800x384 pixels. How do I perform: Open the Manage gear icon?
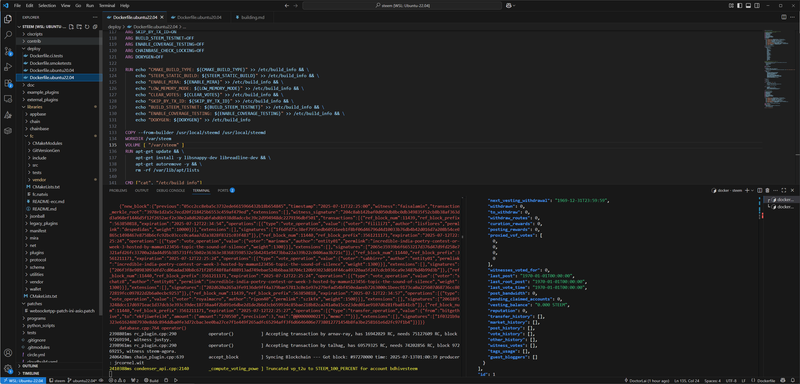point(8,368)
